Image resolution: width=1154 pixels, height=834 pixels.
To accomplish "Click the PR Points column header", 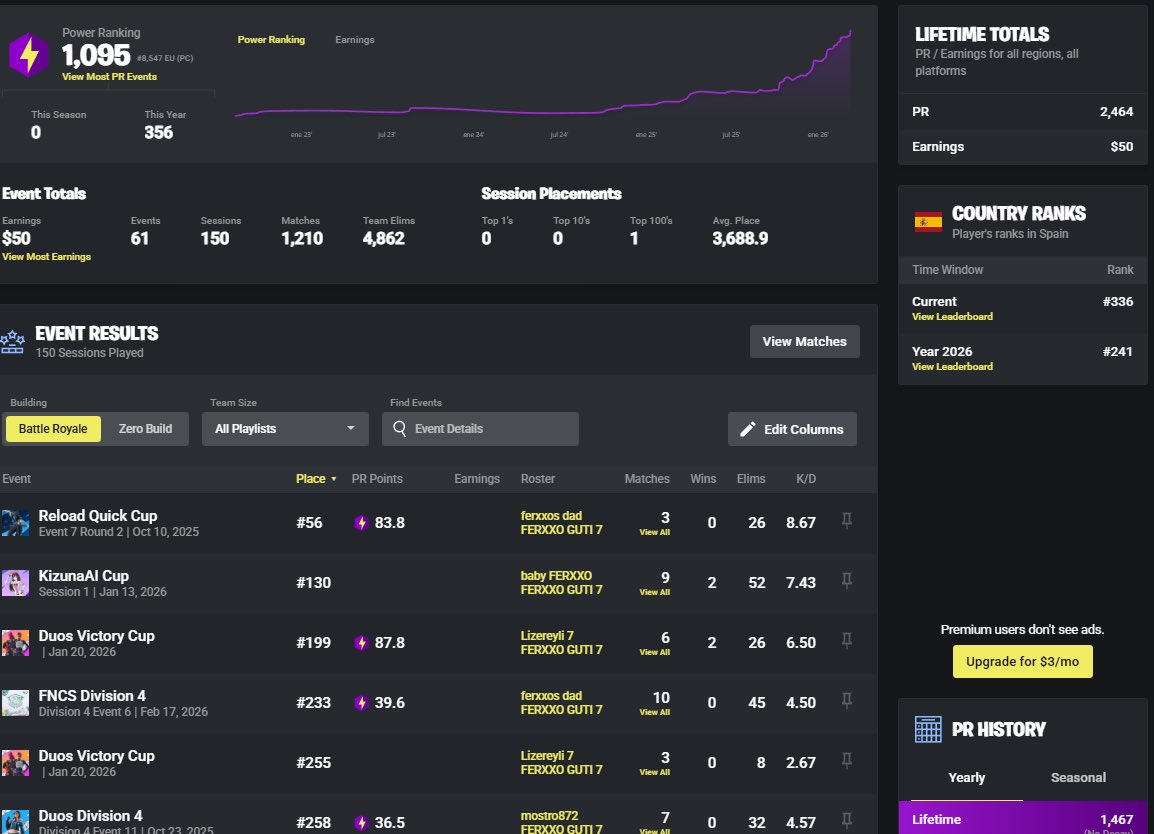I will click(x=377, y=478).
